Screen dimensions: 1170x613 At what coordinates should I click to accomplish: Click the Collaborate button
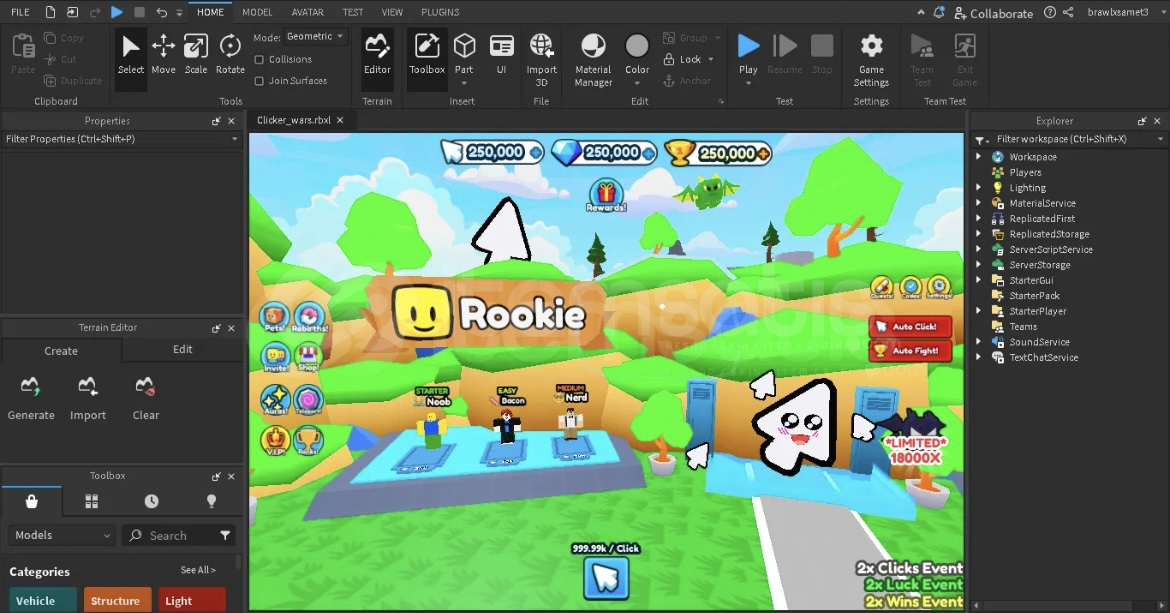coord(994,13)
